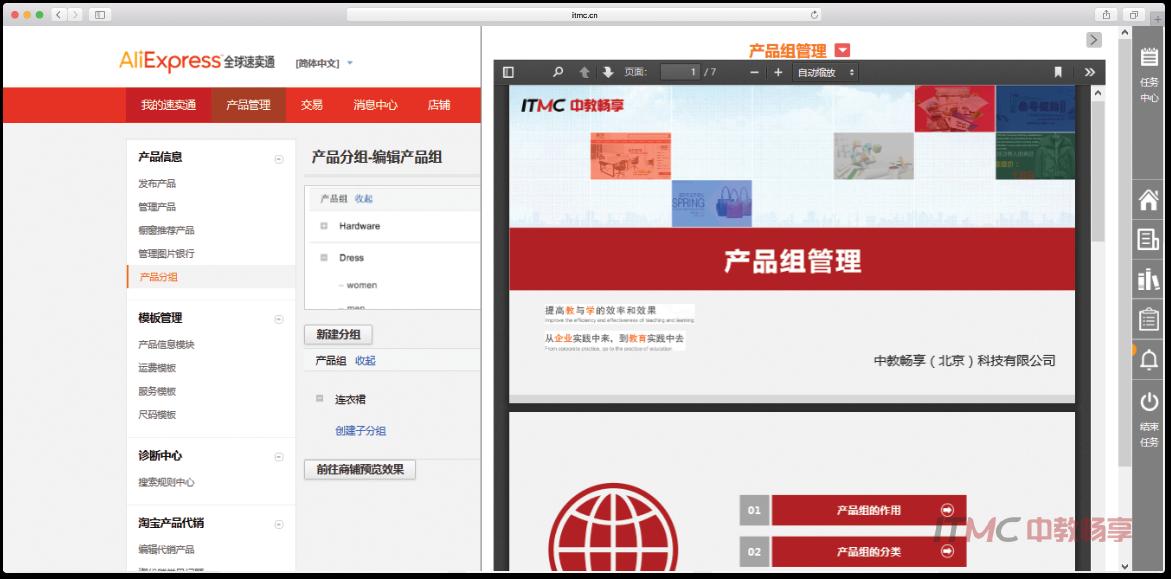
Task: Click the 新建分组 button
Action: click(x=338, y=334)
